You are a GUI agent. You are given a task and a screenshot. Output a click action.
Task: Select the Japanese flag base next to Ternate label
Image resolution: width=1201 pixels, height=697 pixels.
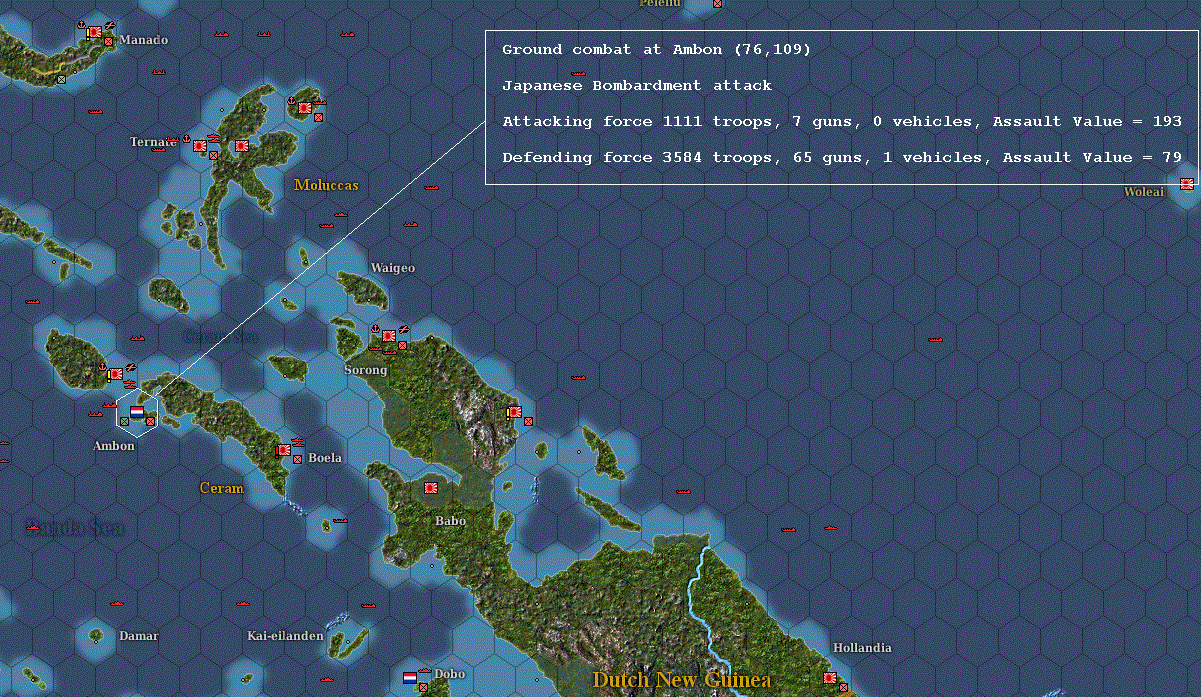200,146
